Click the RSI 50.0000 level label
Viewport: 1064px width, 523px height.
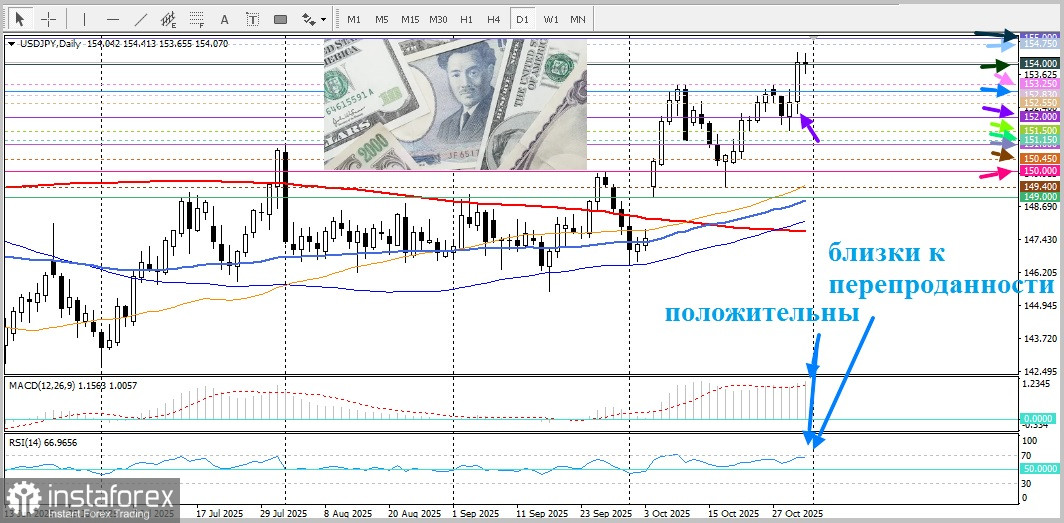1040,469
